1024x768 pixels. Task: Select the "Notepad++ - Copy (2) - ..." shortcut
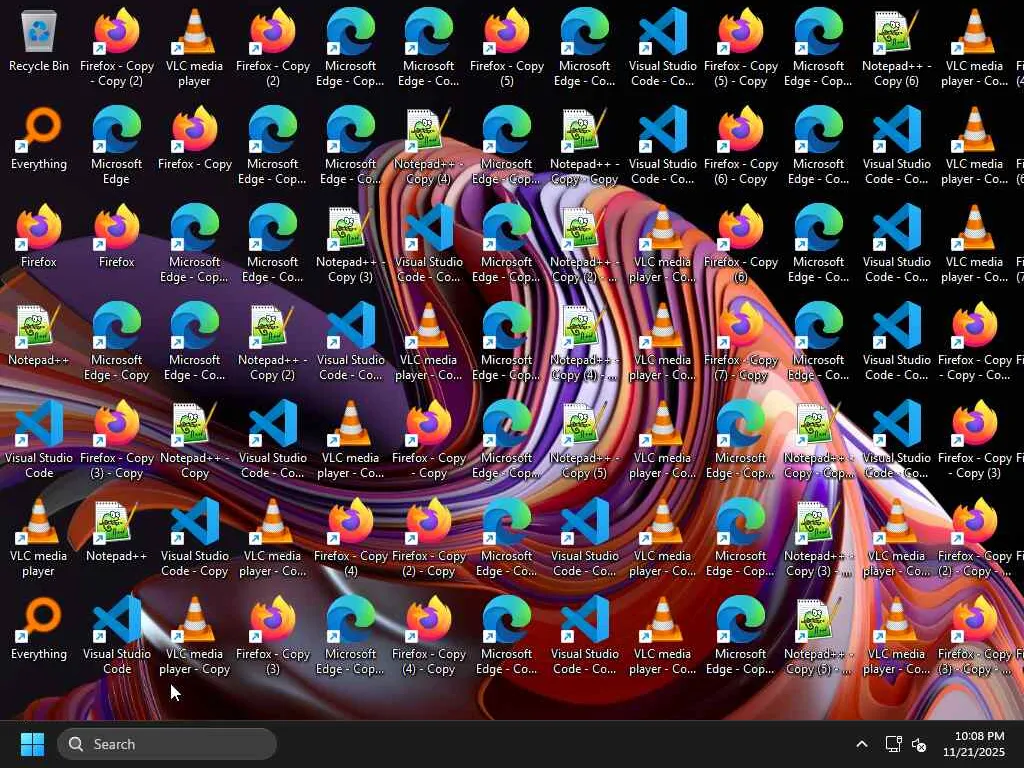click(x=584, y=244)
